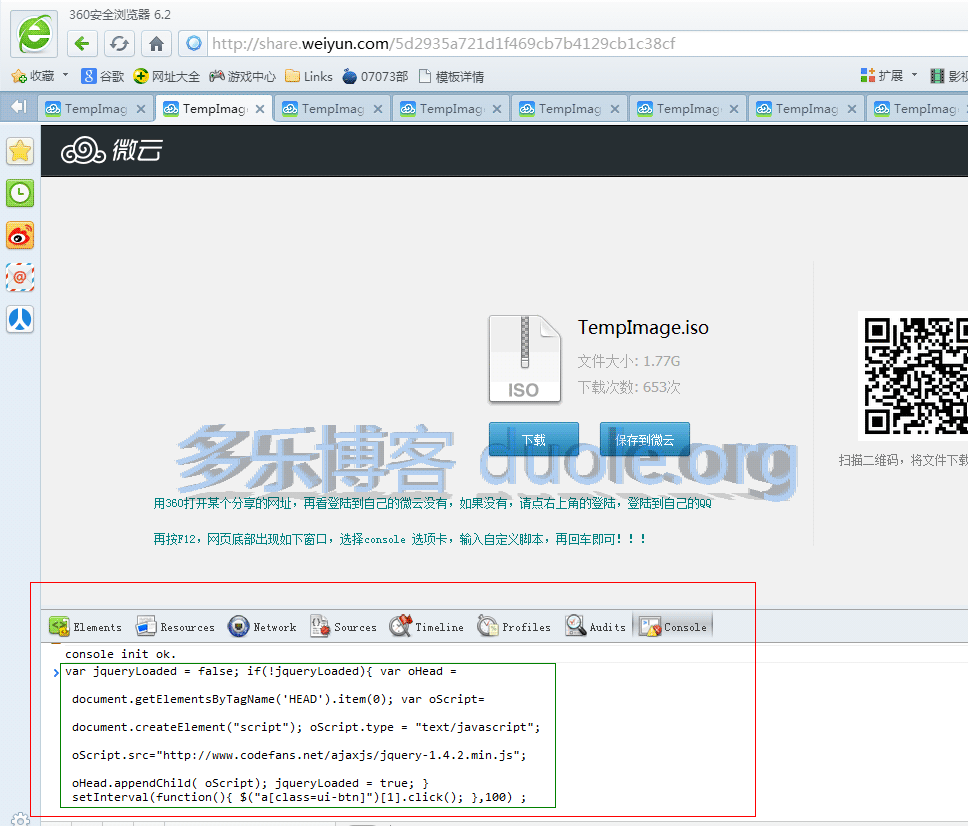Collapse the sidebar with the arrow icon
Screen dimensions: 968x826
pos(19,107)
